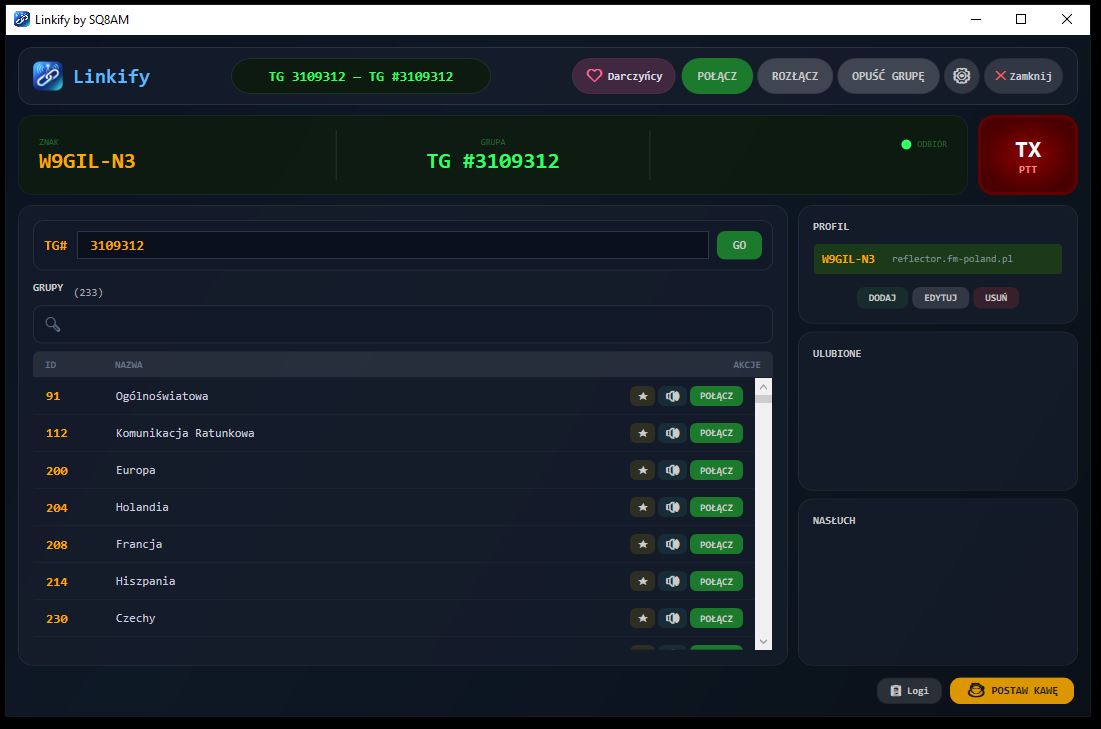Click the TG# number input field
1101x729 pixels.
(392, 245)
